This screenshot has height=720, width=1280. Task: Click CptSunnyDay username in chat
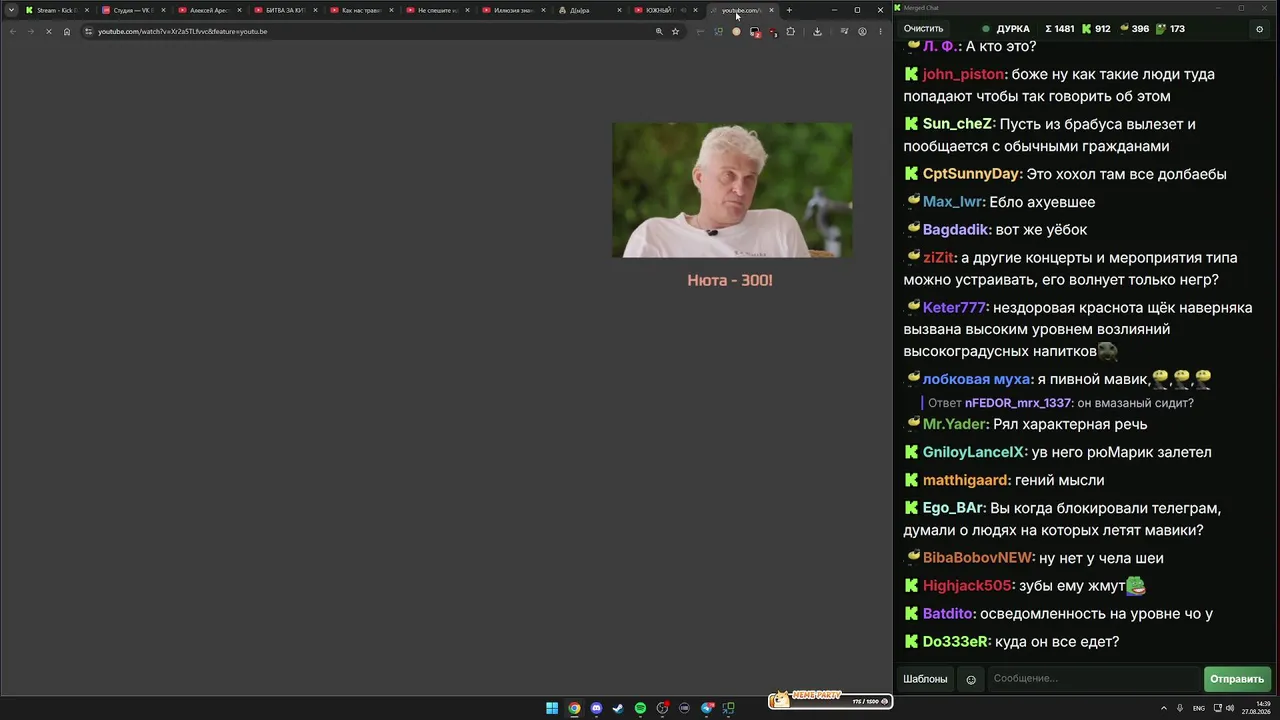[x=970, y=174]
